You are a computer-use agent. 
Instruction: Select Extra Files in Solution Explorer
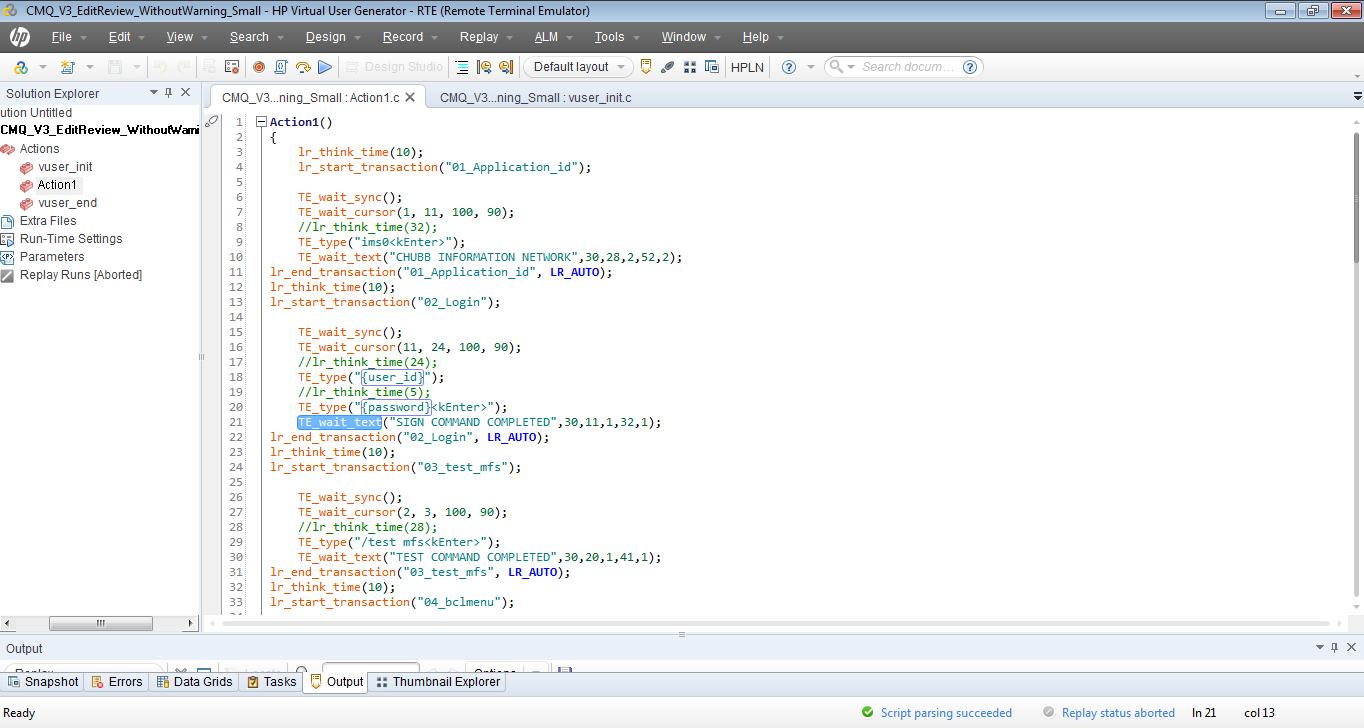tap(48, 221)
